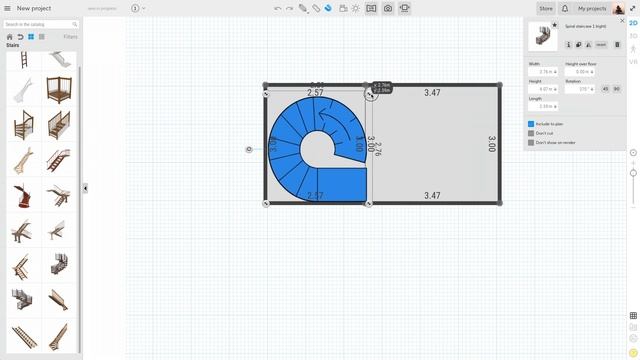Image resolution: width=640 pixels, height=360 pixels.
Task: Select the draw walls pencil tool
Action: [303, 8]
